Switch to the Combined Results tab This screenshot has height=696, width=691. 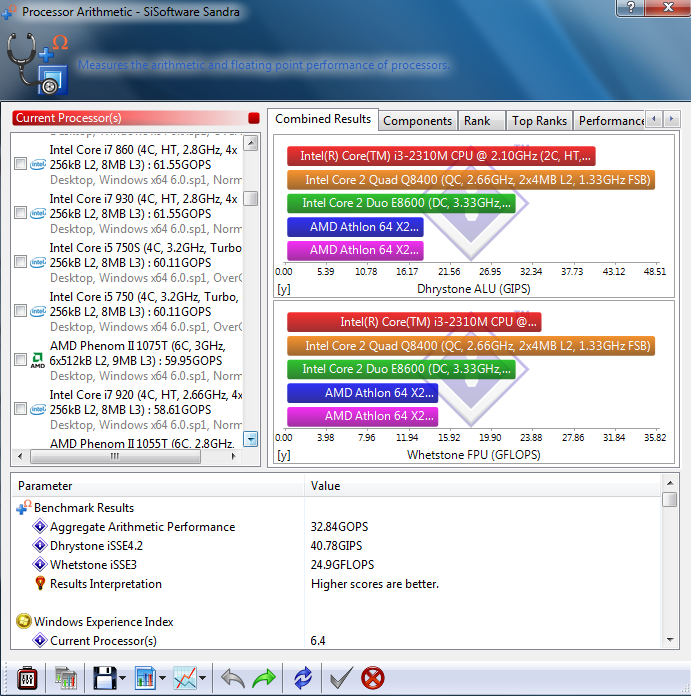[323, 119]
